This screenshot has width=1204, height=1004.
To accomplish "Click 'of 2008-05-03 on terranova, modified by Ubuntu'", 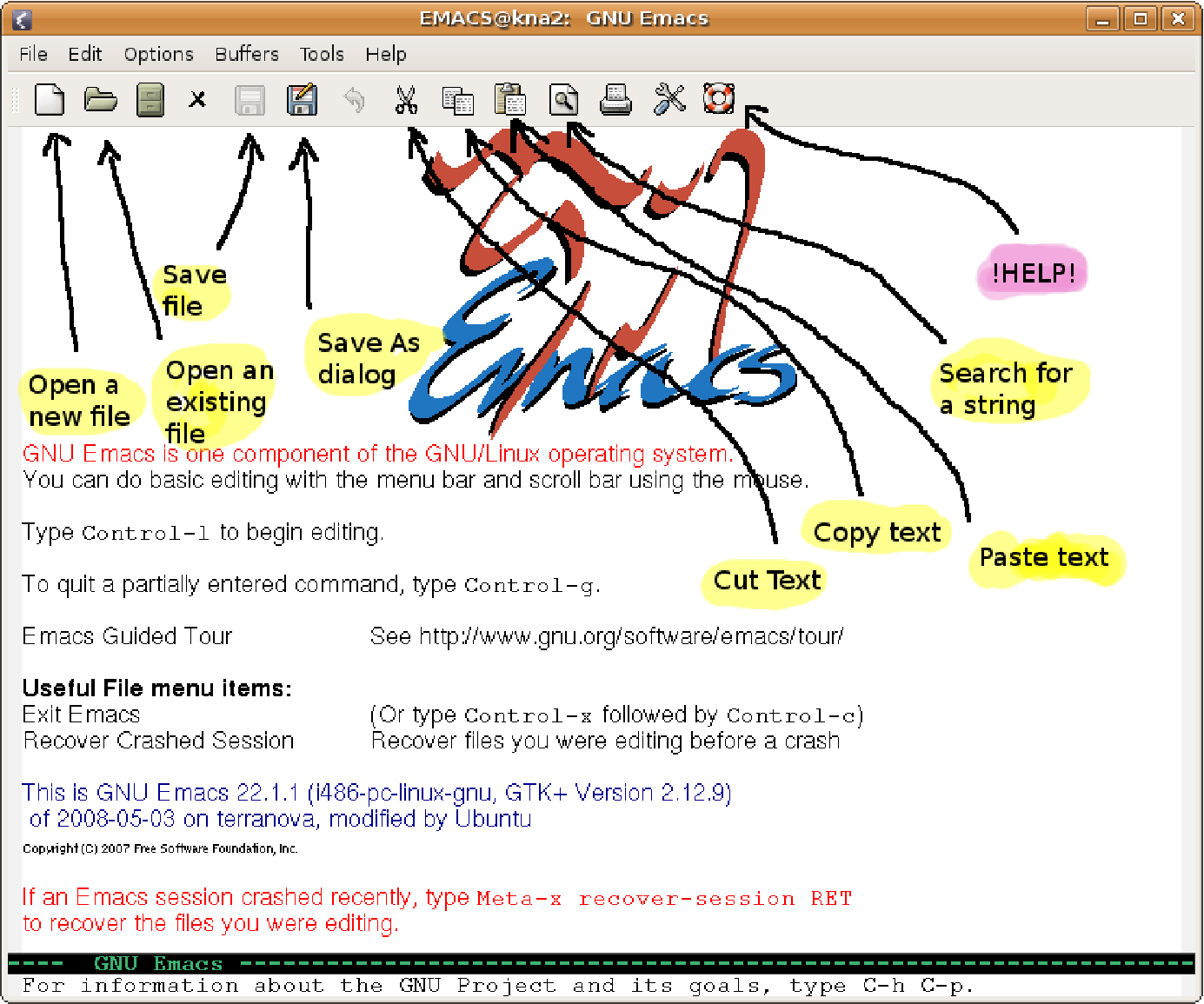I will pyautogui.click(x=280, y=819).
